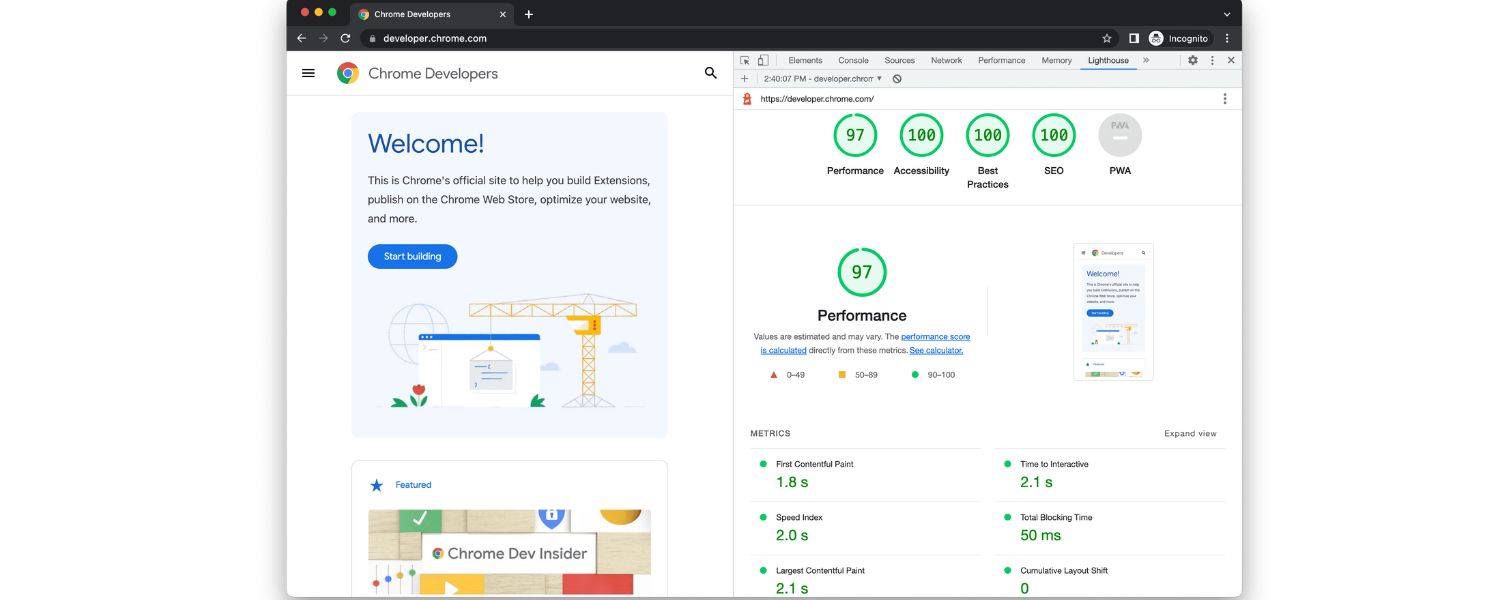Viewport: 1500px width, 600px height.
Task: Activate the inspect element picker icon
Action: [745, 60]
